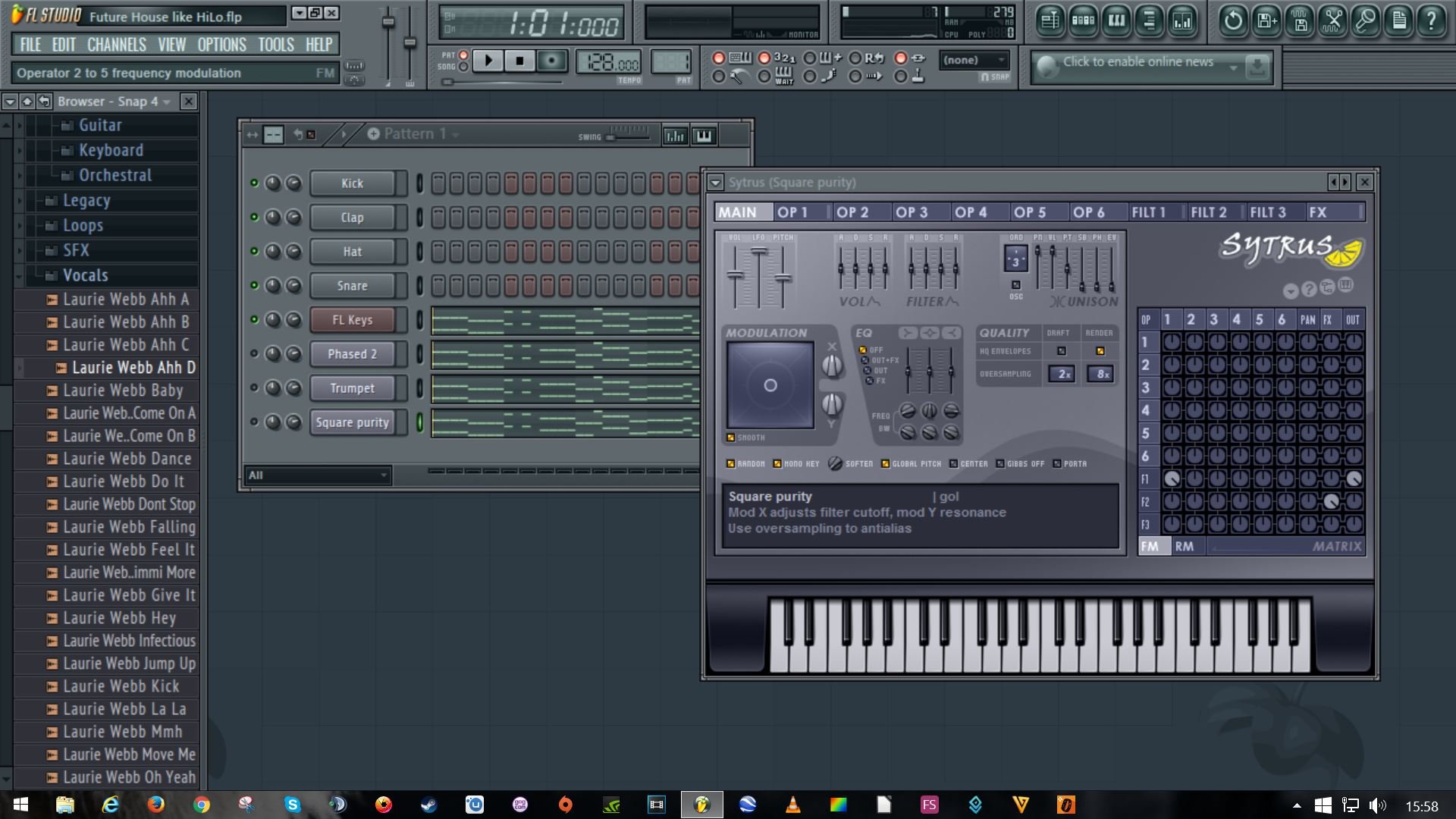Click the Sytrus help question mark icon
Viewport: 1456px width, 819px height.
point(1309,289)
